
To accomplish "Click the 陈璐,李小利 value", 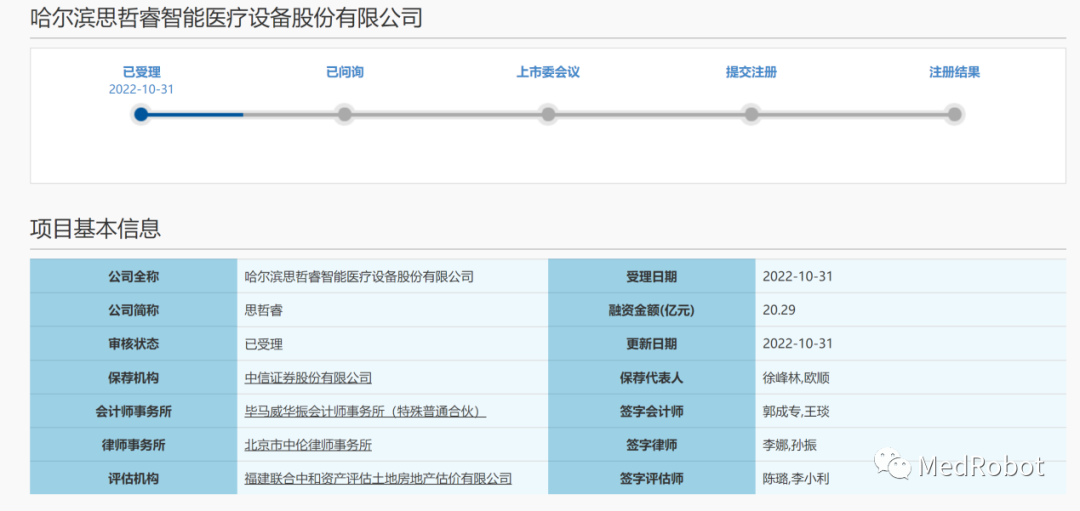I will click(796, 478).
